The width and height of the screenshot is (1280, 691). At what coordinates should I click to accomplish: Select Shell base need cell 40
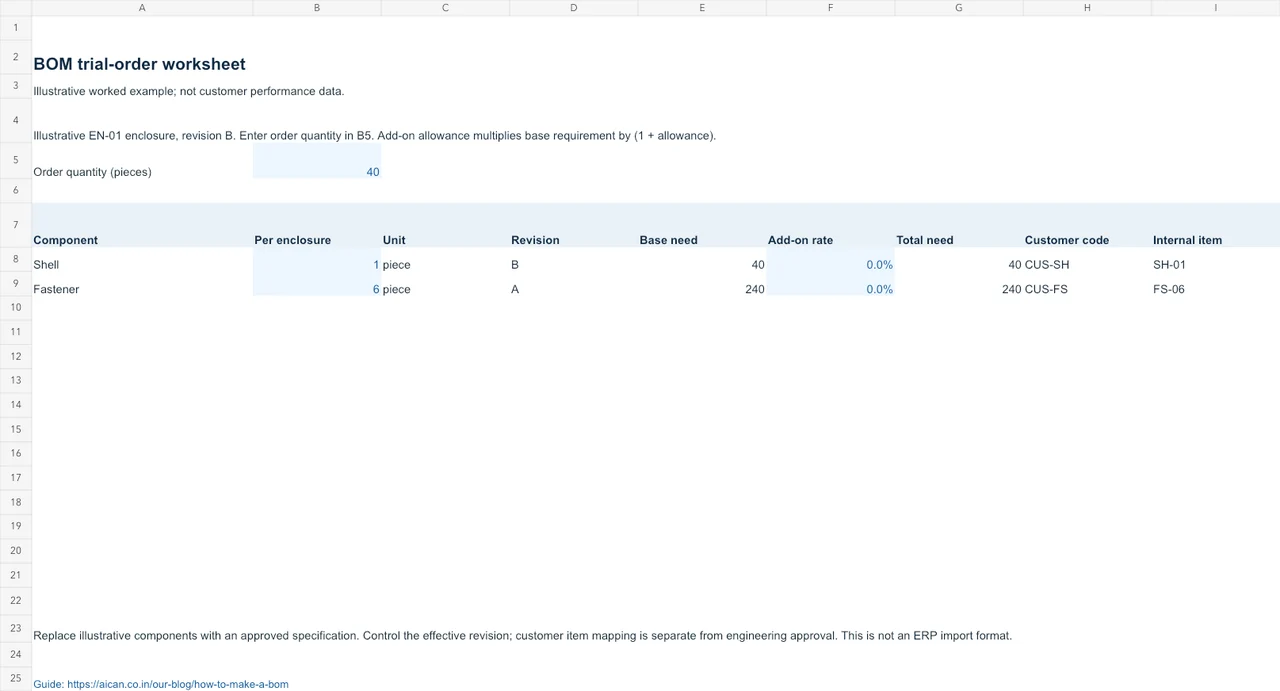702,260
